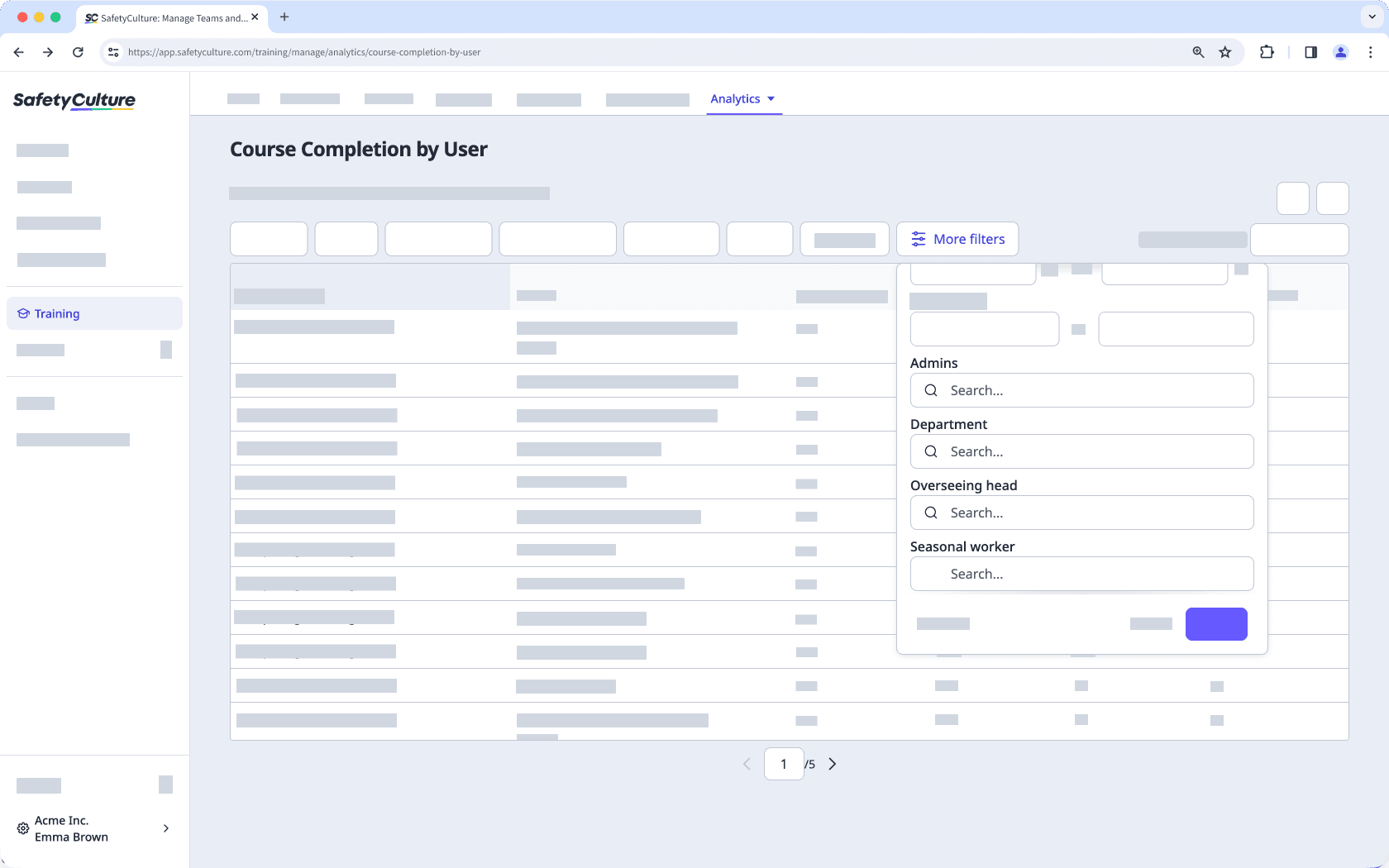The image size is (1389, 868).
Task: Toggle the browser side panel icon
Action: (x=1310, y=51)
